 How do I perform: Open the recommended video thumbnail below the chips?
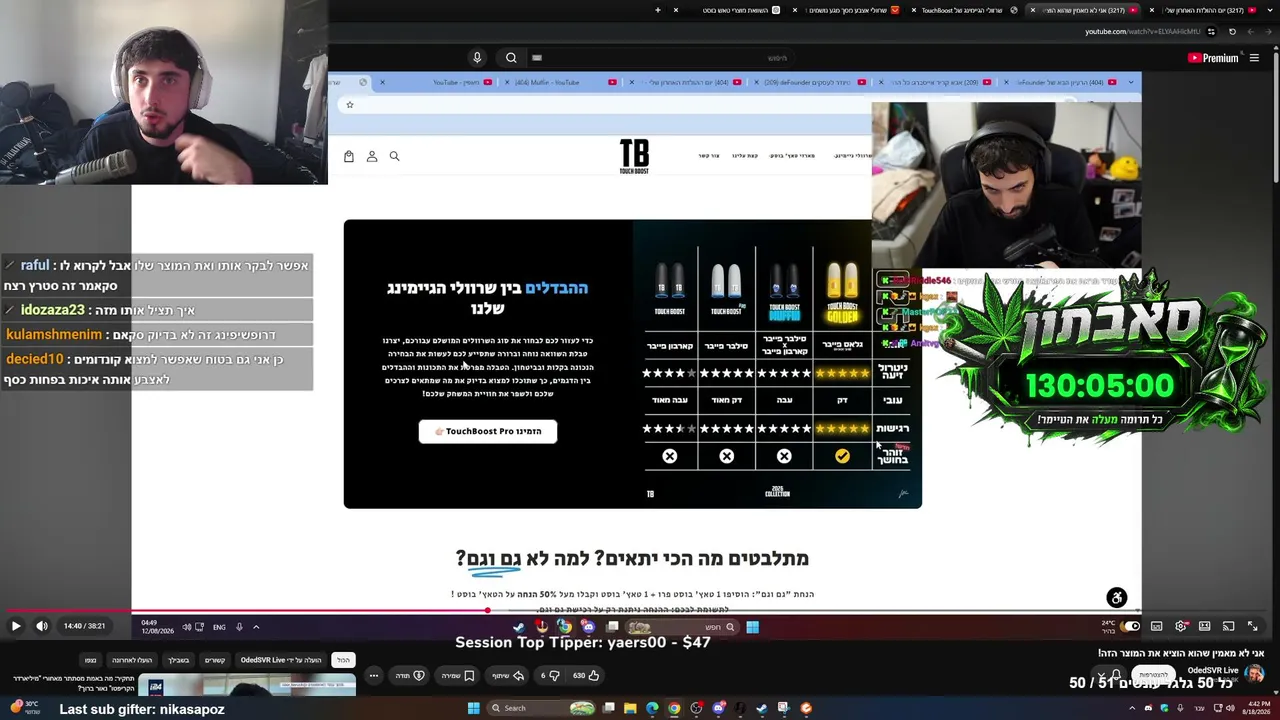pos(247,685)
